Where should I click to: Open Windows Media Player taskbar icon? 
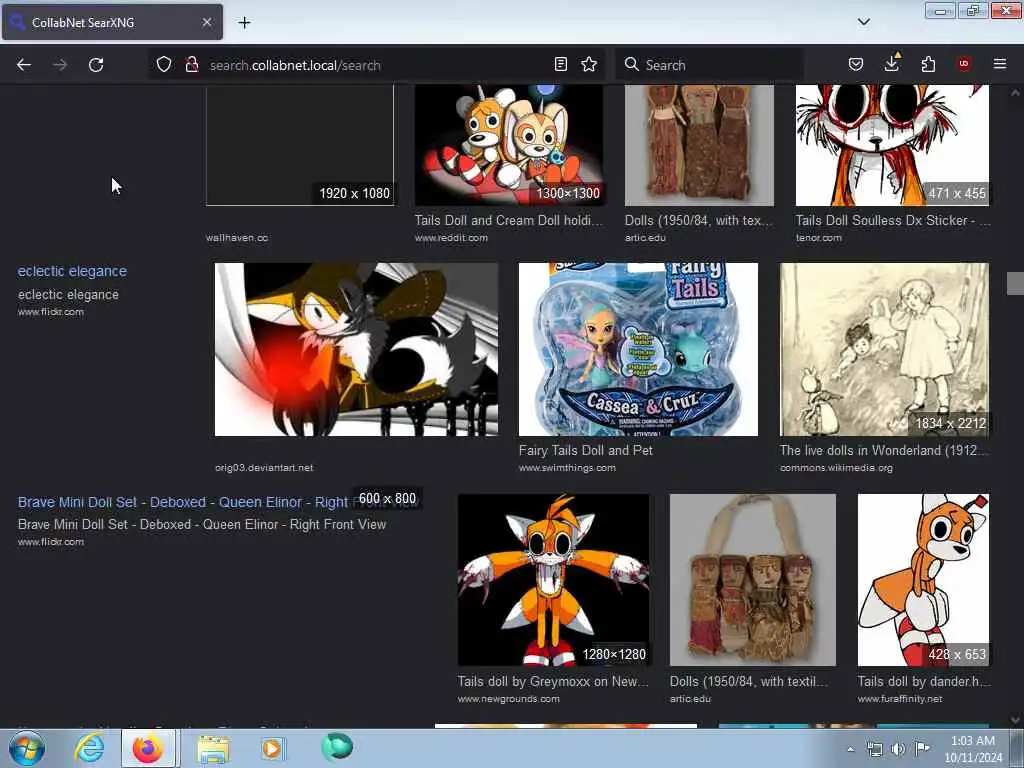(x=273, y=748)
